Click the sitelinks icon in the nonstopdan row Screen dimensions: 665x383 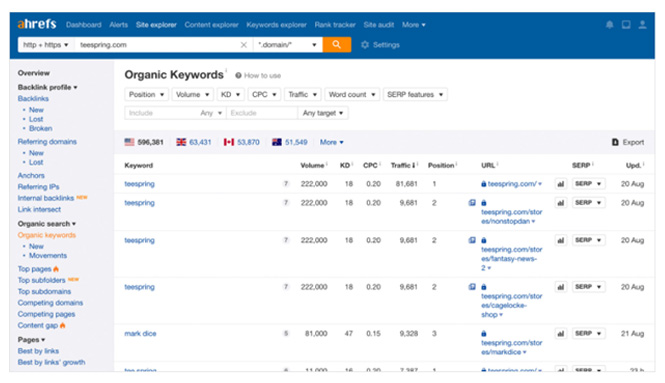(x=472, y=203)
